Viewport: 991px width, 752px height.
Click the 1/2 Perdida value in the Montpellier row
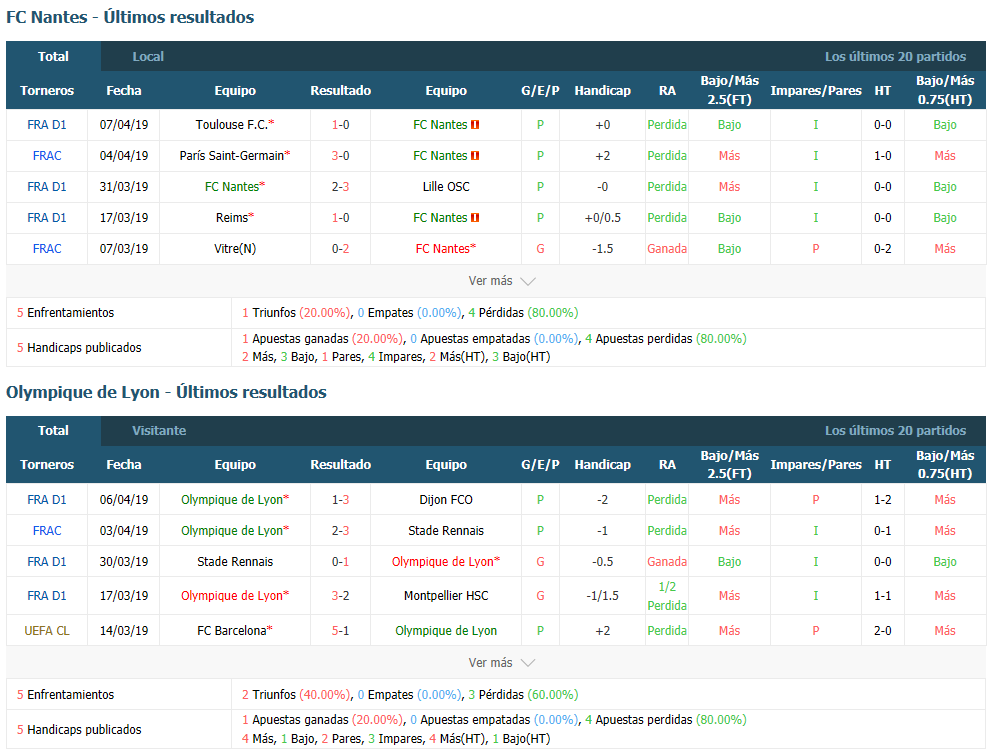click(667, 596)
